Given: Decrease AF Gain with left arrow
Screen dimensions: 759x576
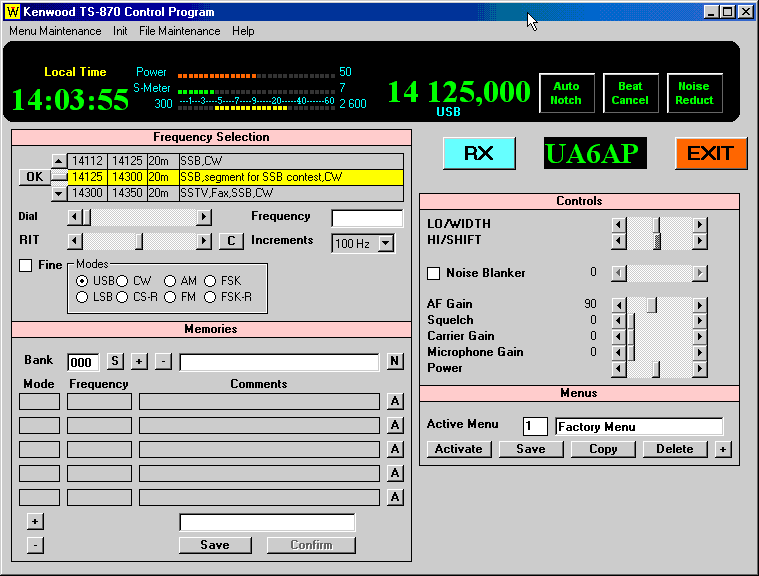Looking at the screenshot, I should (x=618, y=305).
